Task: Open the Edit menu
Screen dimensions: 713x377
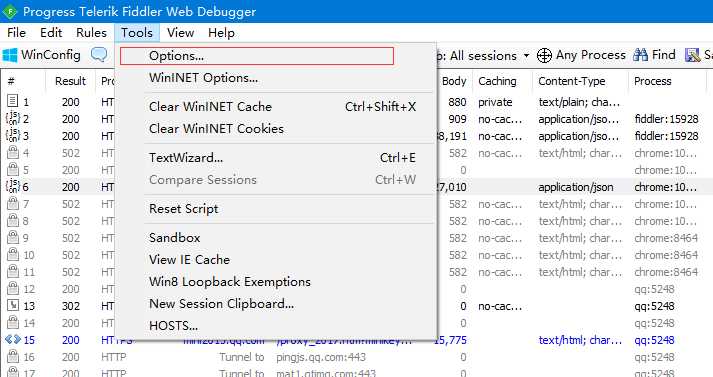Action: (x=51, y=33)
